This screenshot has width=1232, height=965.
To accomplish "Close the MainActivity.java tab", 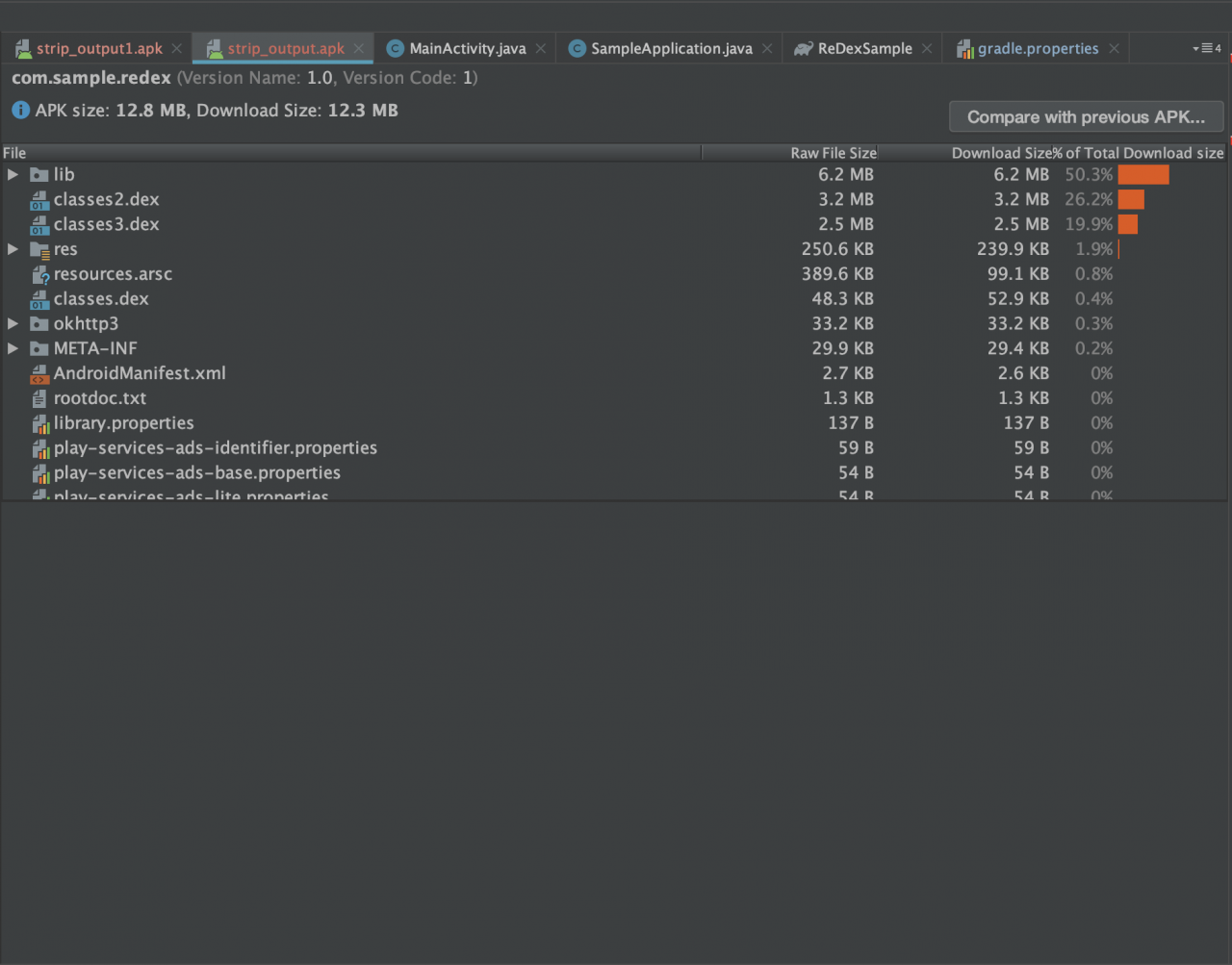I will [541, 48].
